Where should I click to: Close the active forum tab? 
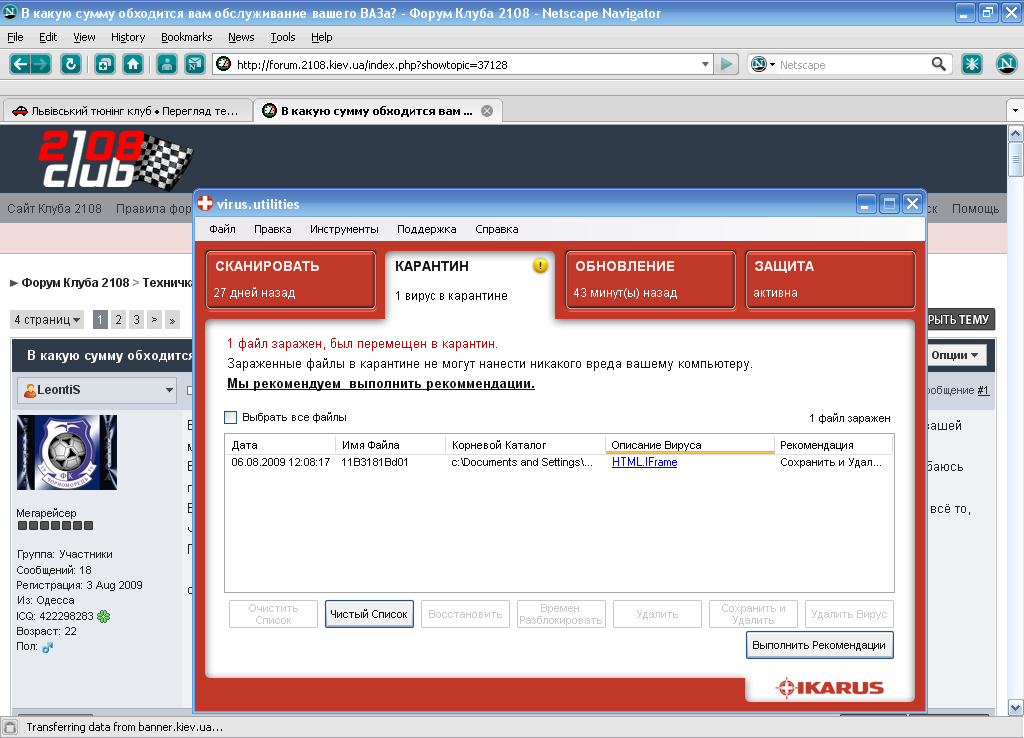pos(487,111)
